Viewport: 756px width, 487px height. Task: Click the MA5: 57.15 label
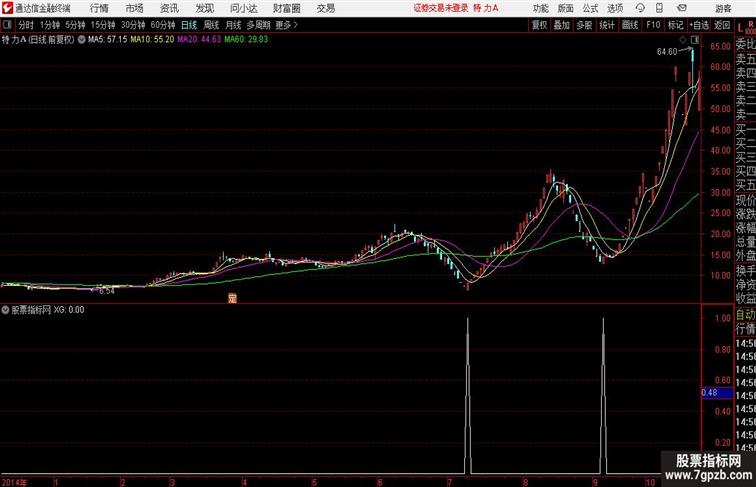[x=108, y=40]
